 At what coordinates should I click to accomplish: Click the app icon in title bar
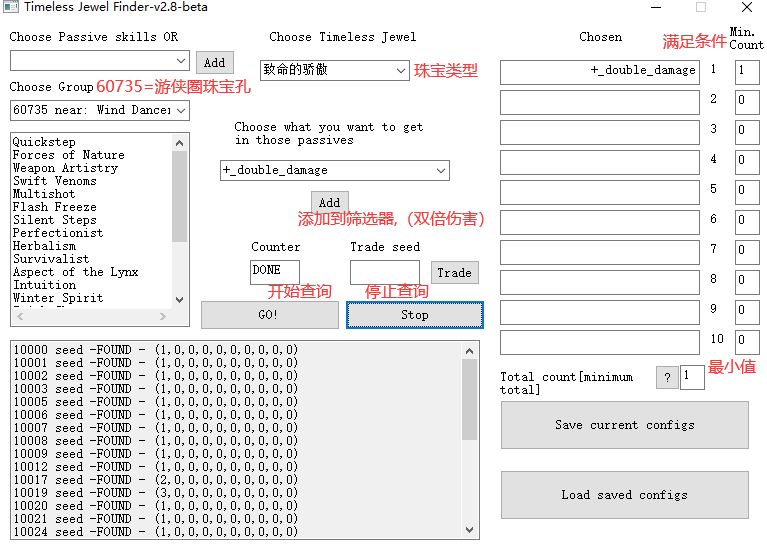point(11,7)
